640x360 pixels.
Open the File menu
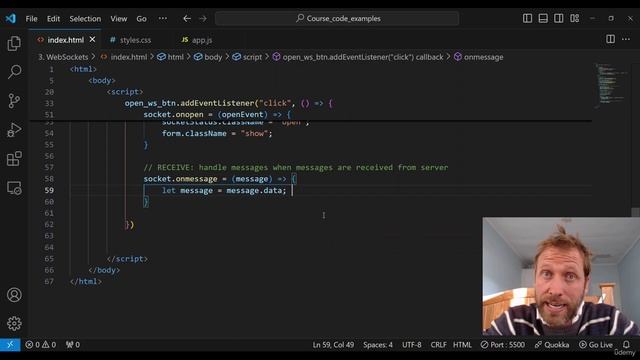[x=31, y=19]
